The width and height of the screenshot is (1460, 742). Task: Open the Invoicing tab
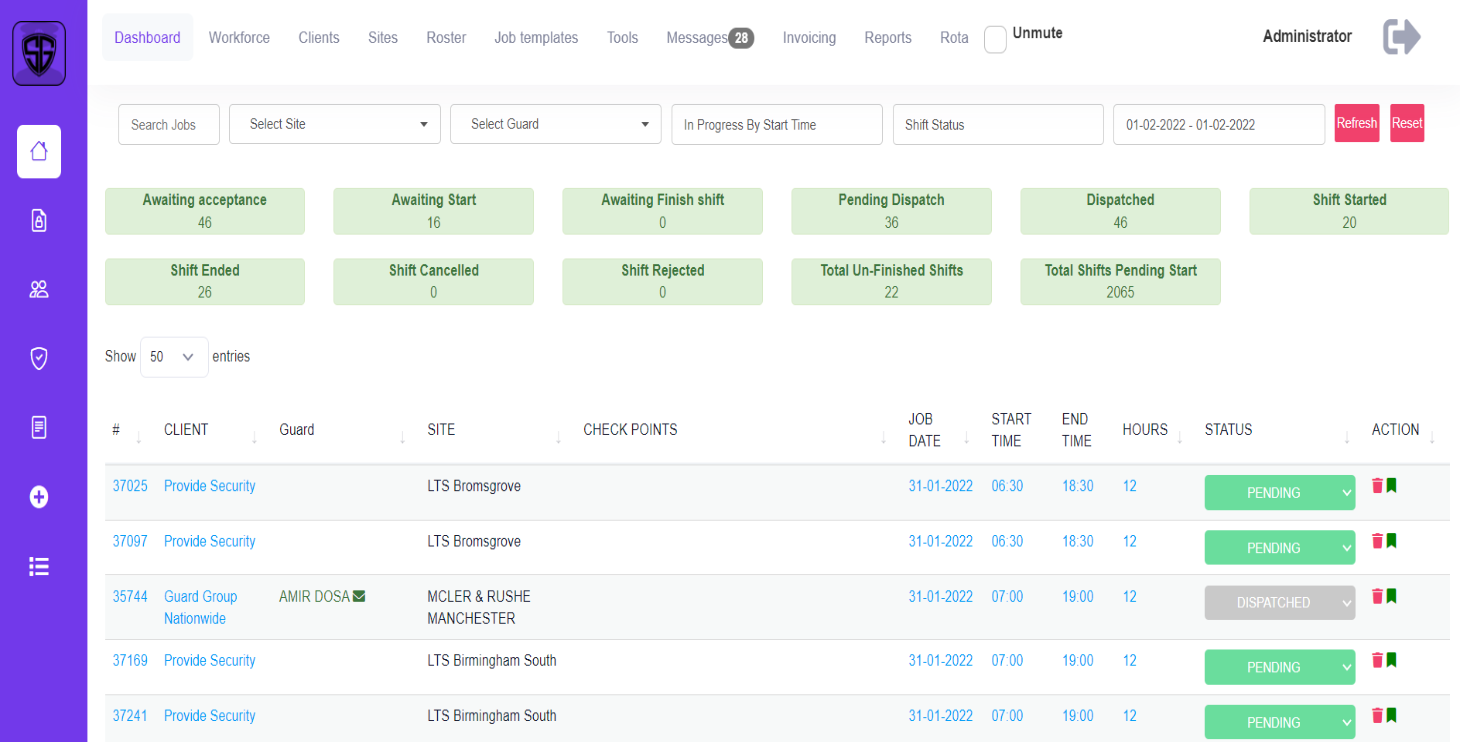809,37
